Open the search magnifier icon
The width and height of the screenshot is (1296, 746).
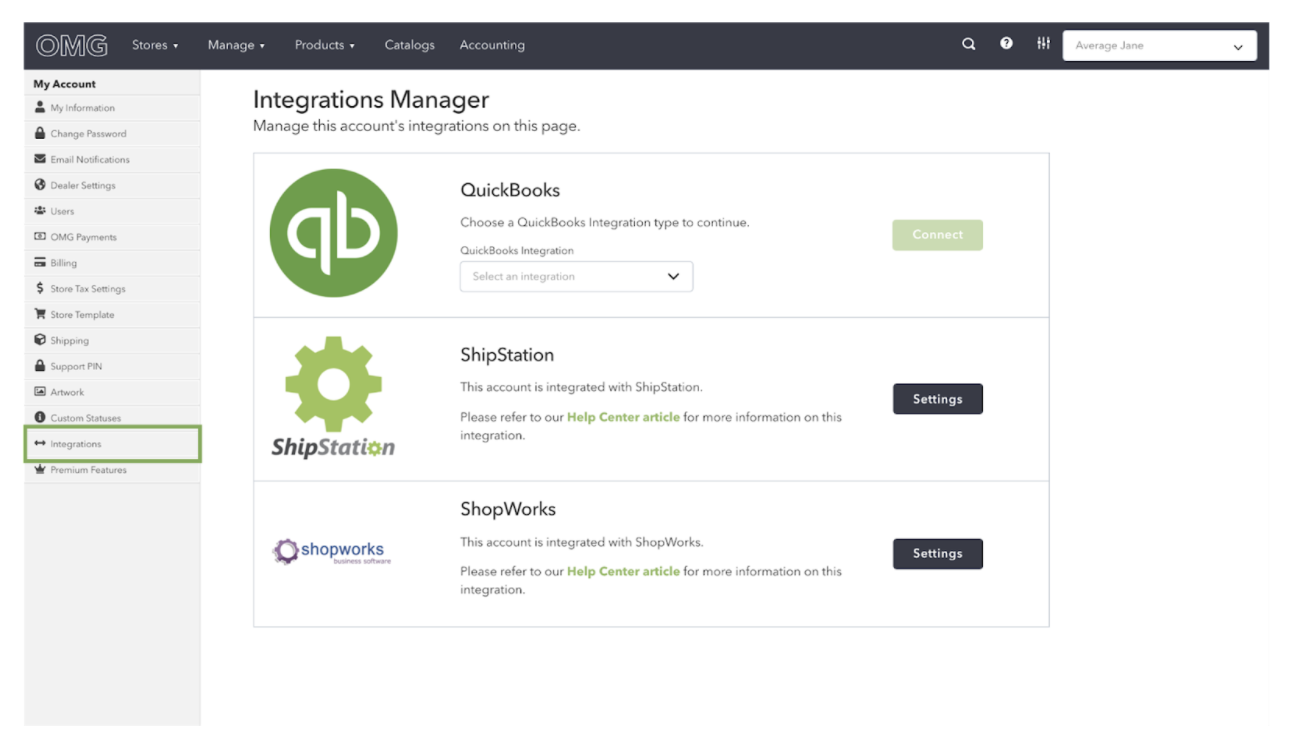(x=968, y=44)
